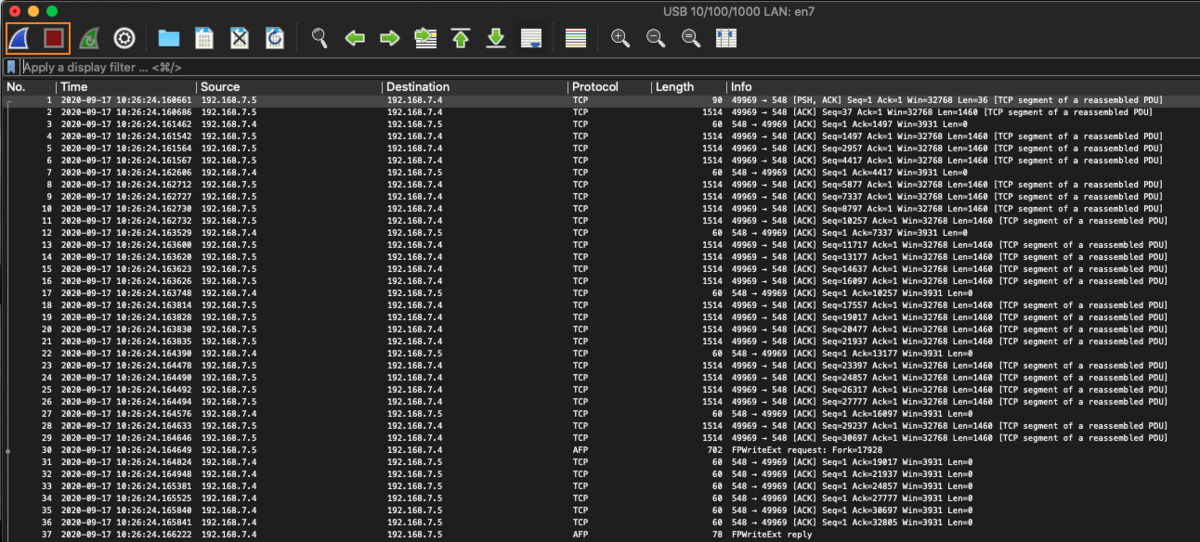
Task: Reload the capture file
Action: click(x=274, y=38)
